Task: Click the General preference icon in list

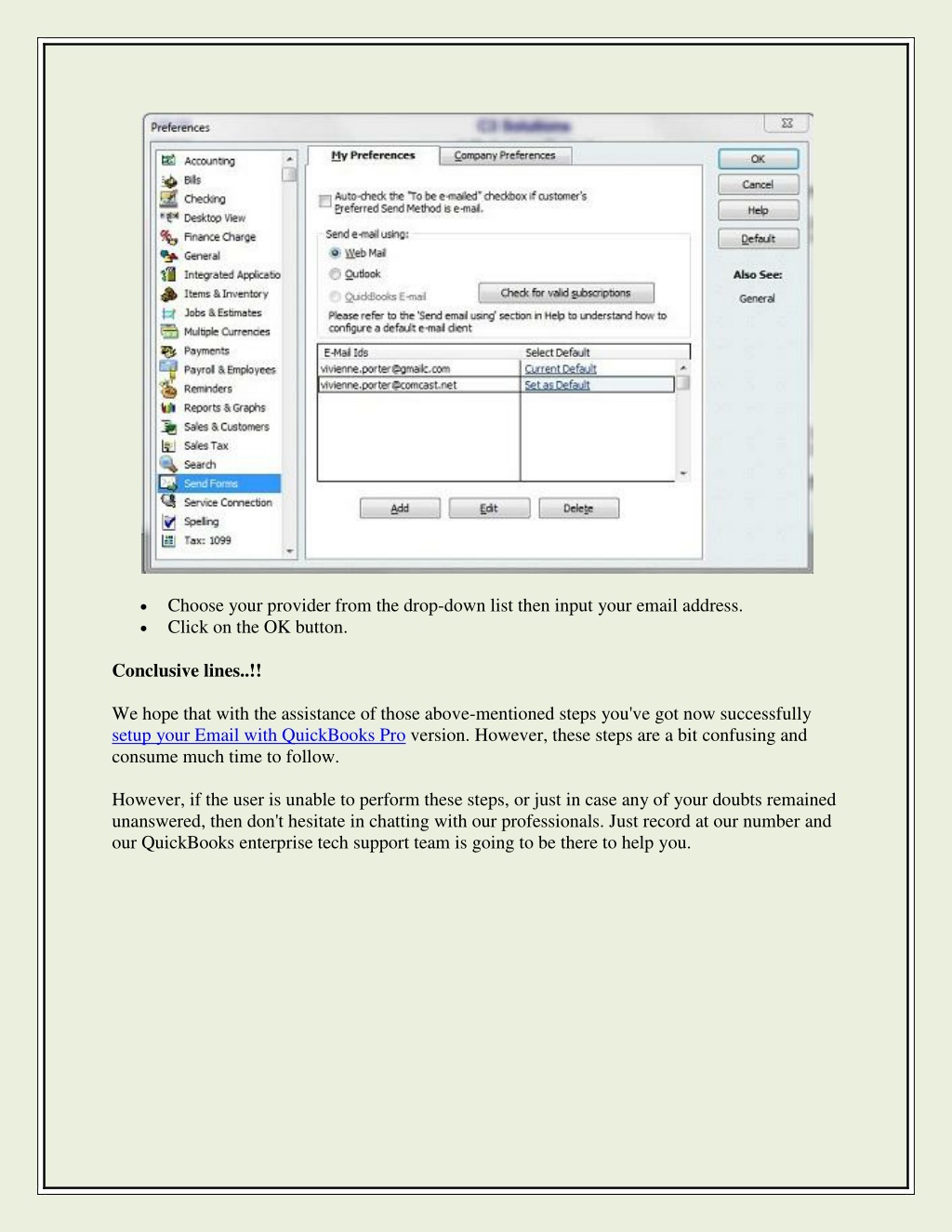Action: 168,256
